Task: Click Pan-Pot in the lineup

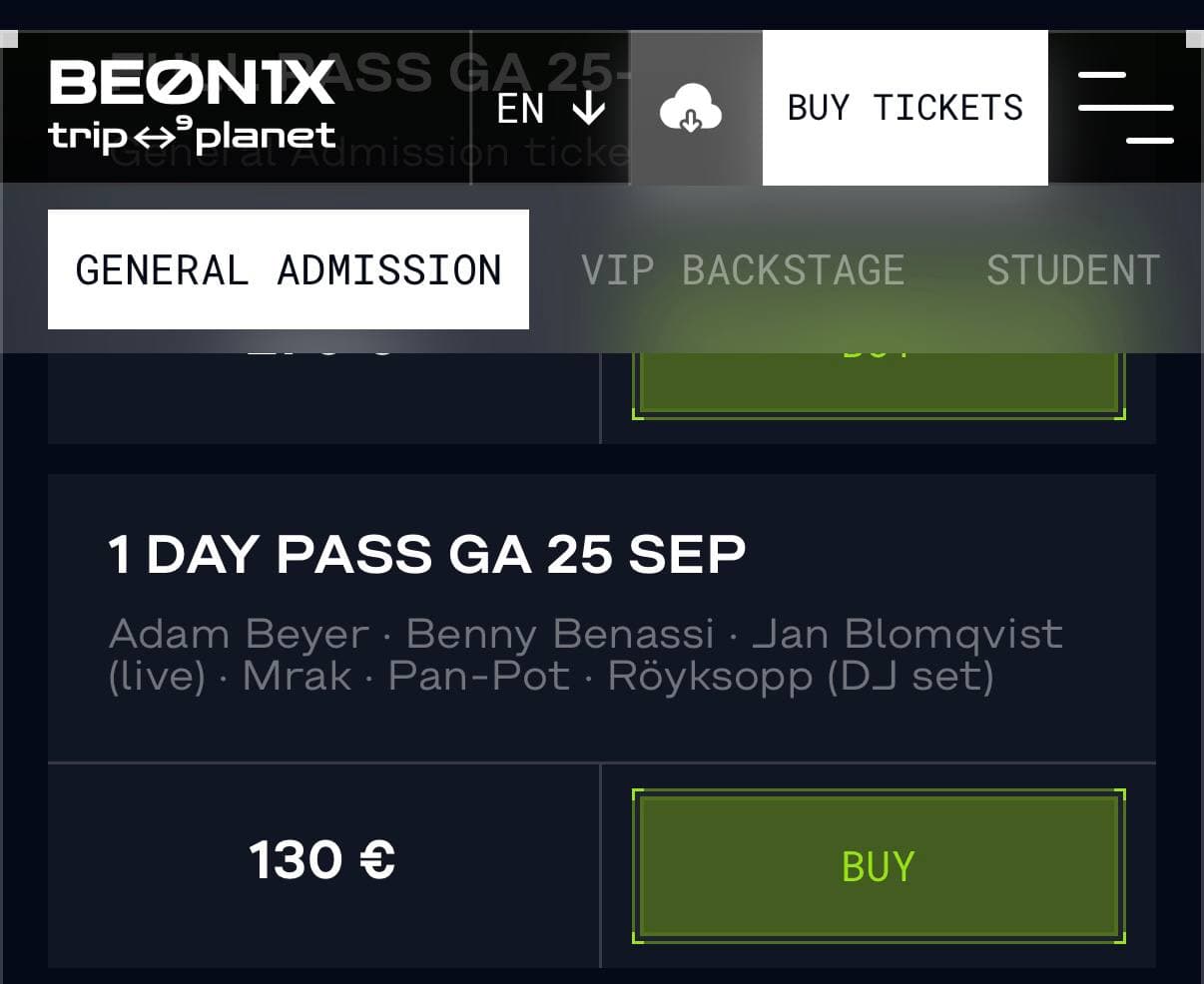Action: tap(479, 678)
